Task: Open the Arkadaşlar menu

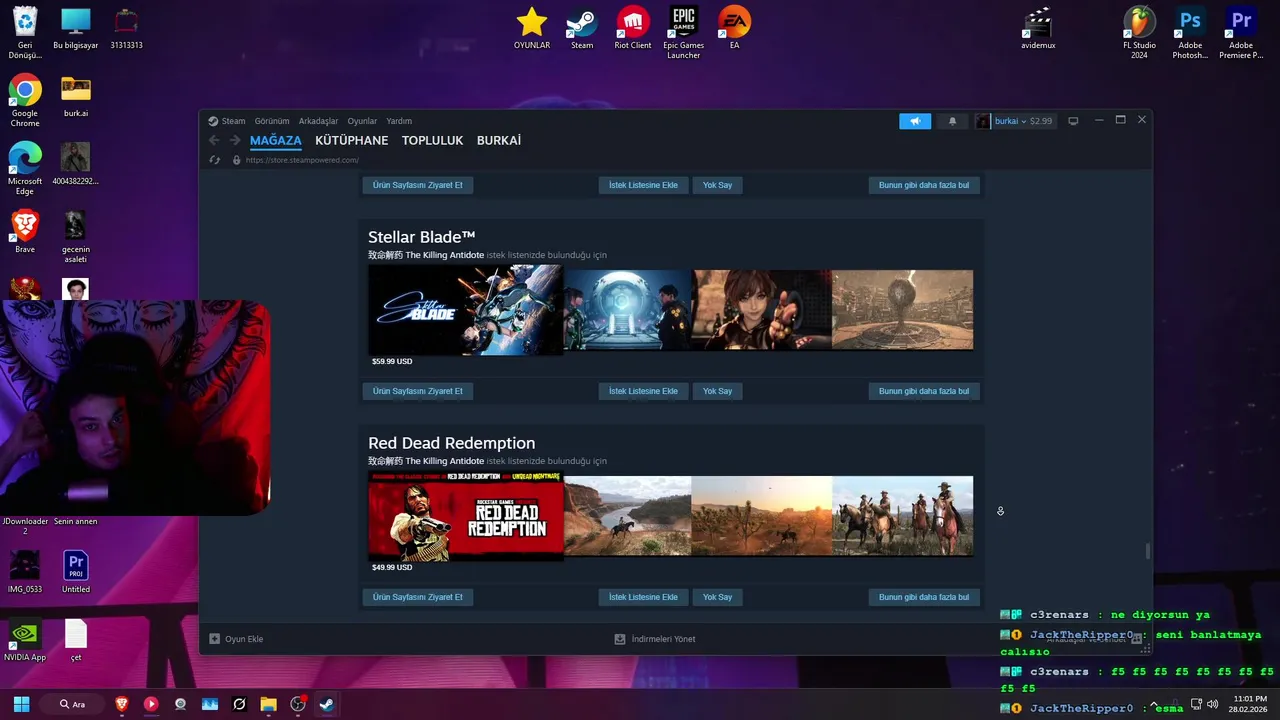Action: 318,121
